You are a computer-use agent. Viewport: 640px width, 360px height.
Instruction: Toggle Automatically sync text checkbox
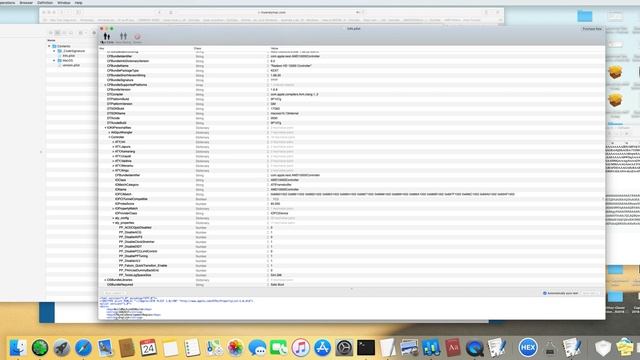(544, 293)
